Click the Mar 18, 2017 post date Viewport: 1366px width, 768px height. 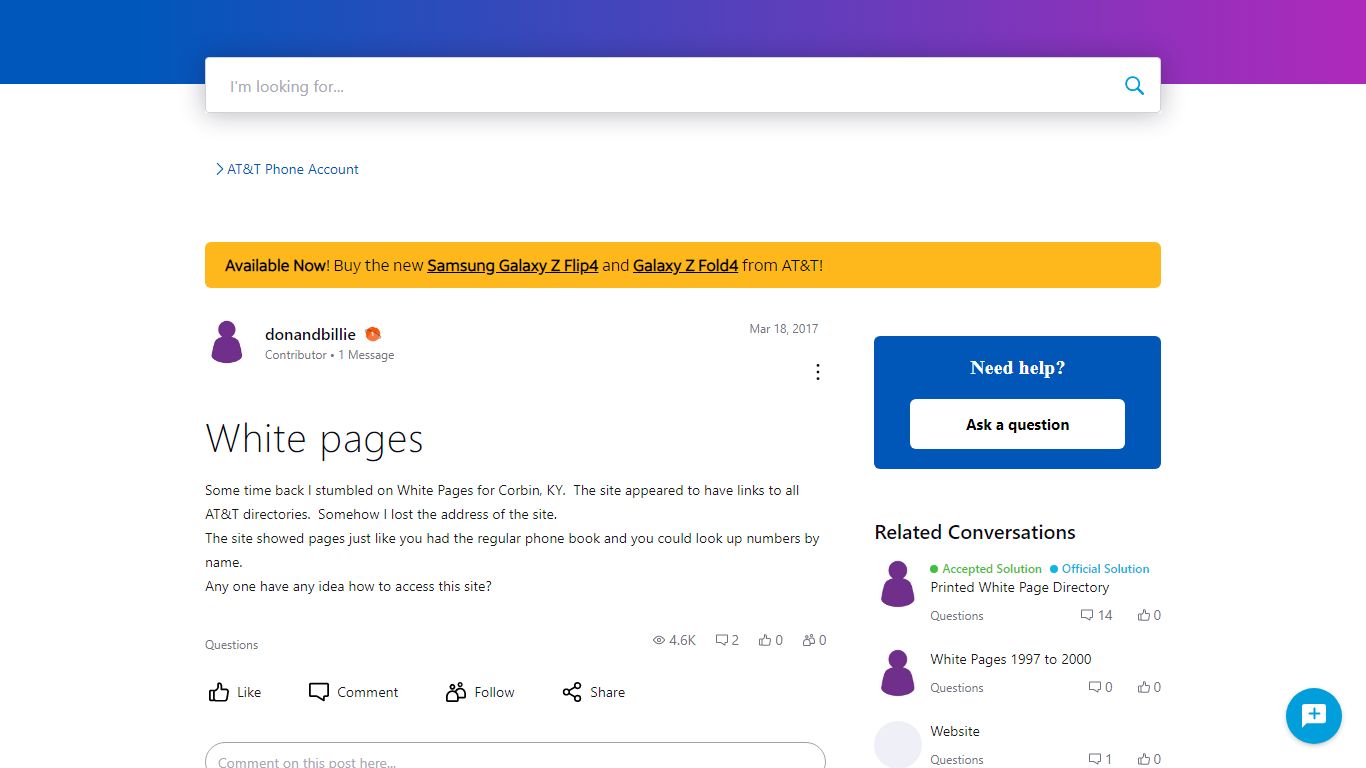784,329
